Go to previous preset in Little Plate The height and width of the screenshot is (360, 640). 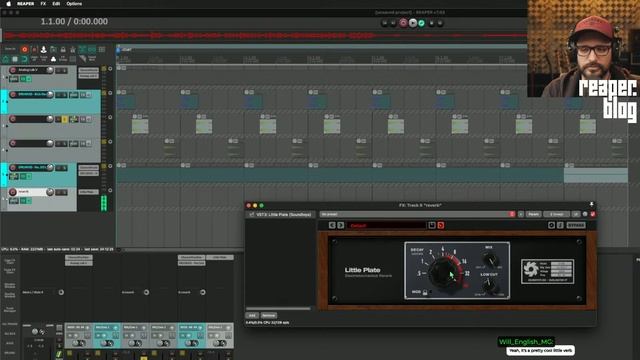coord(332,225)
